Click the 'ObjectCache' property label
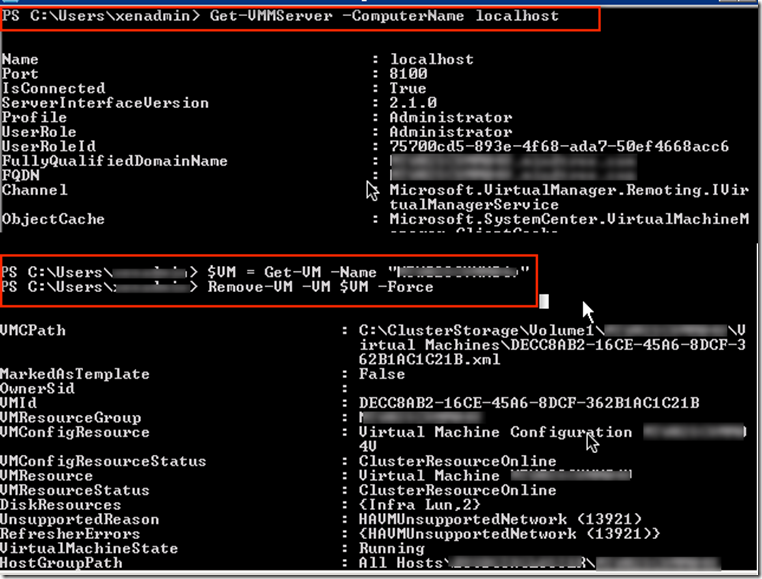762x579 pixels. [53, 219]
